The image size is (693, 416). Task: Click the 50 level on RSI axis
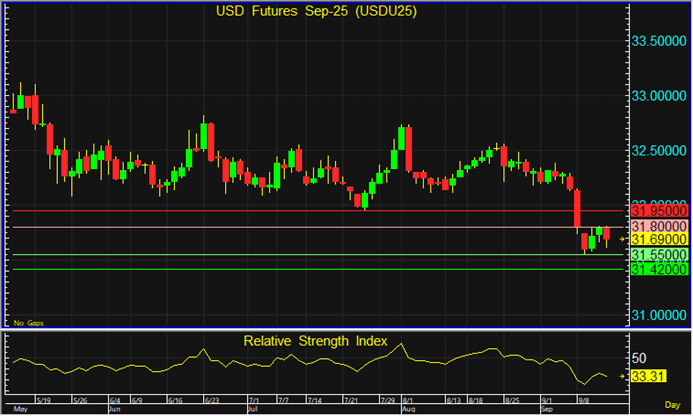click(x=641, y=358)
